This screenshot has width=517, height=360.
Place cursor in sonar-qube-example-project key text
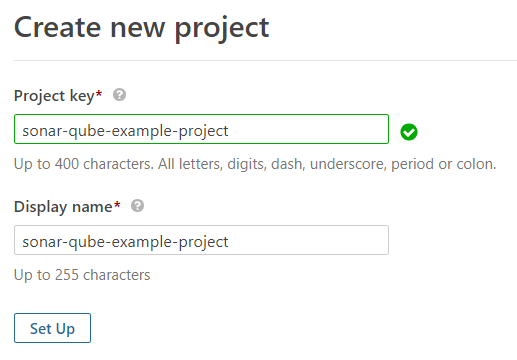coord(125,131)
